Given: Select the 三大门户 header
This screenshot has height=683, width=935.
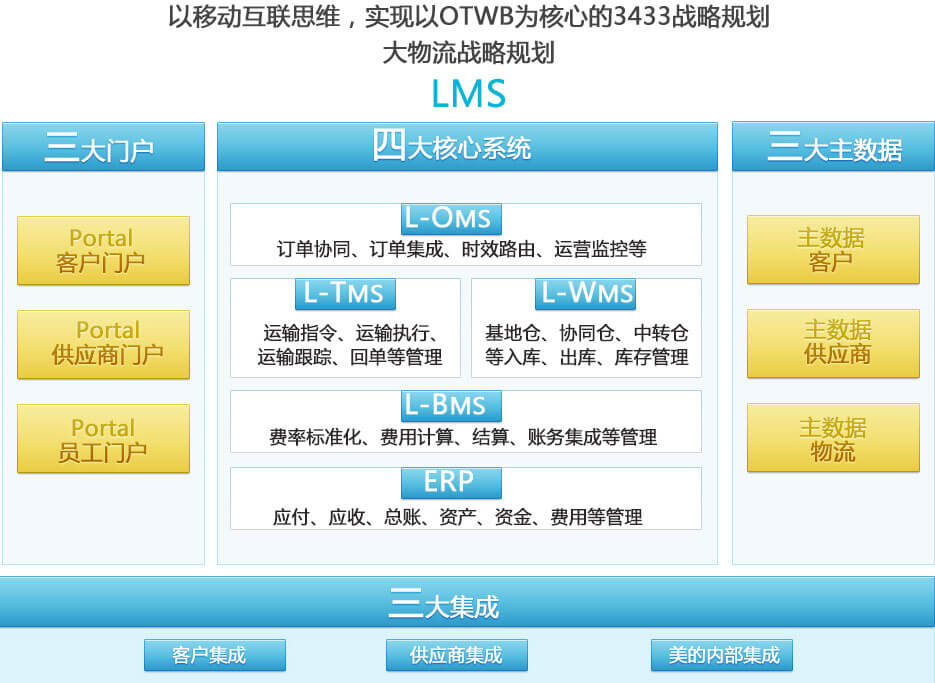Looking at the screenshot, I should (103, 146).
